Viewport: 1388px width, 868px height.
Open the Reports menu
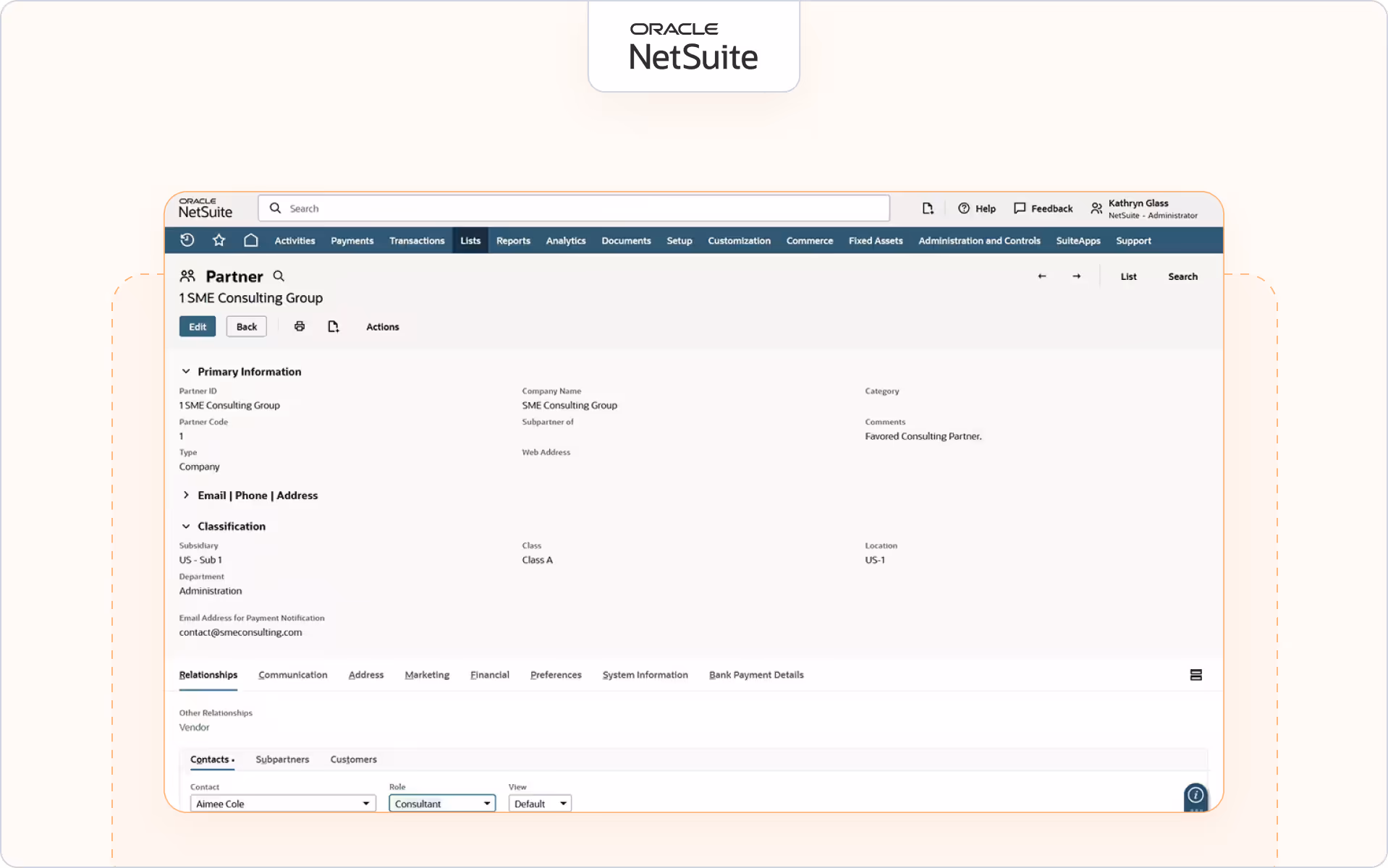tap(513, 241)
